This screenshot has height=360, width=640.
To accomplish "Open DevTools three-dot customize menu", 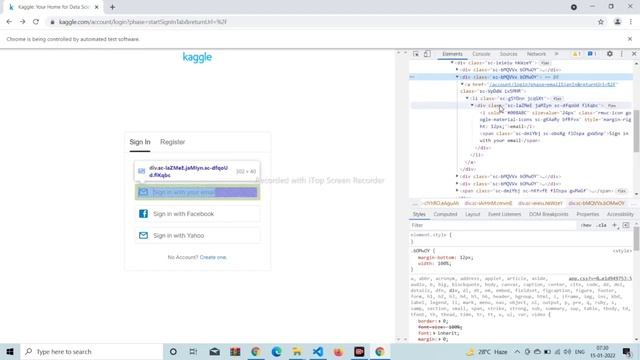I will 622,54.
